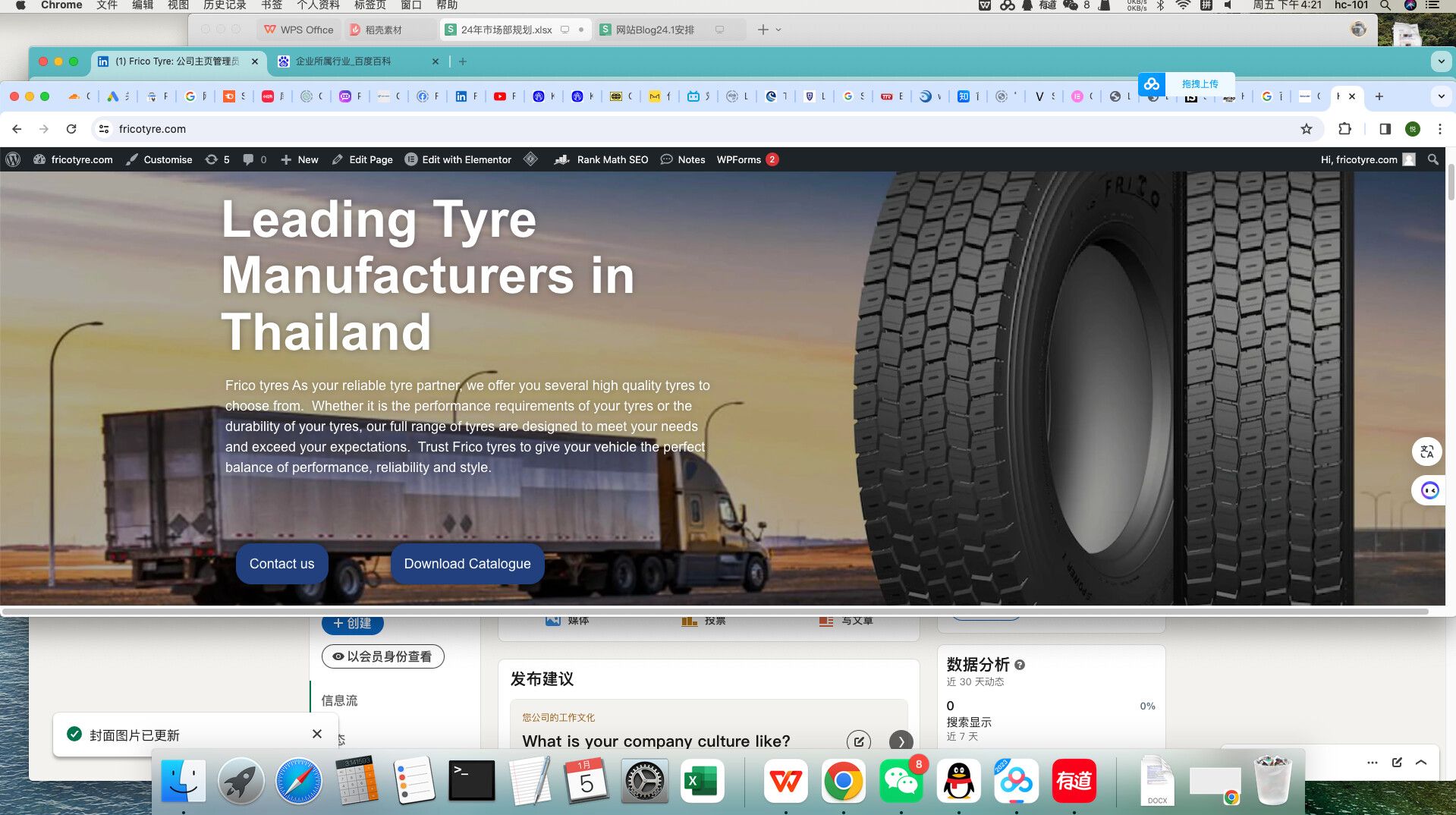Open the 24年市场部规划.xlsx WPS tab

coord(516,30)
